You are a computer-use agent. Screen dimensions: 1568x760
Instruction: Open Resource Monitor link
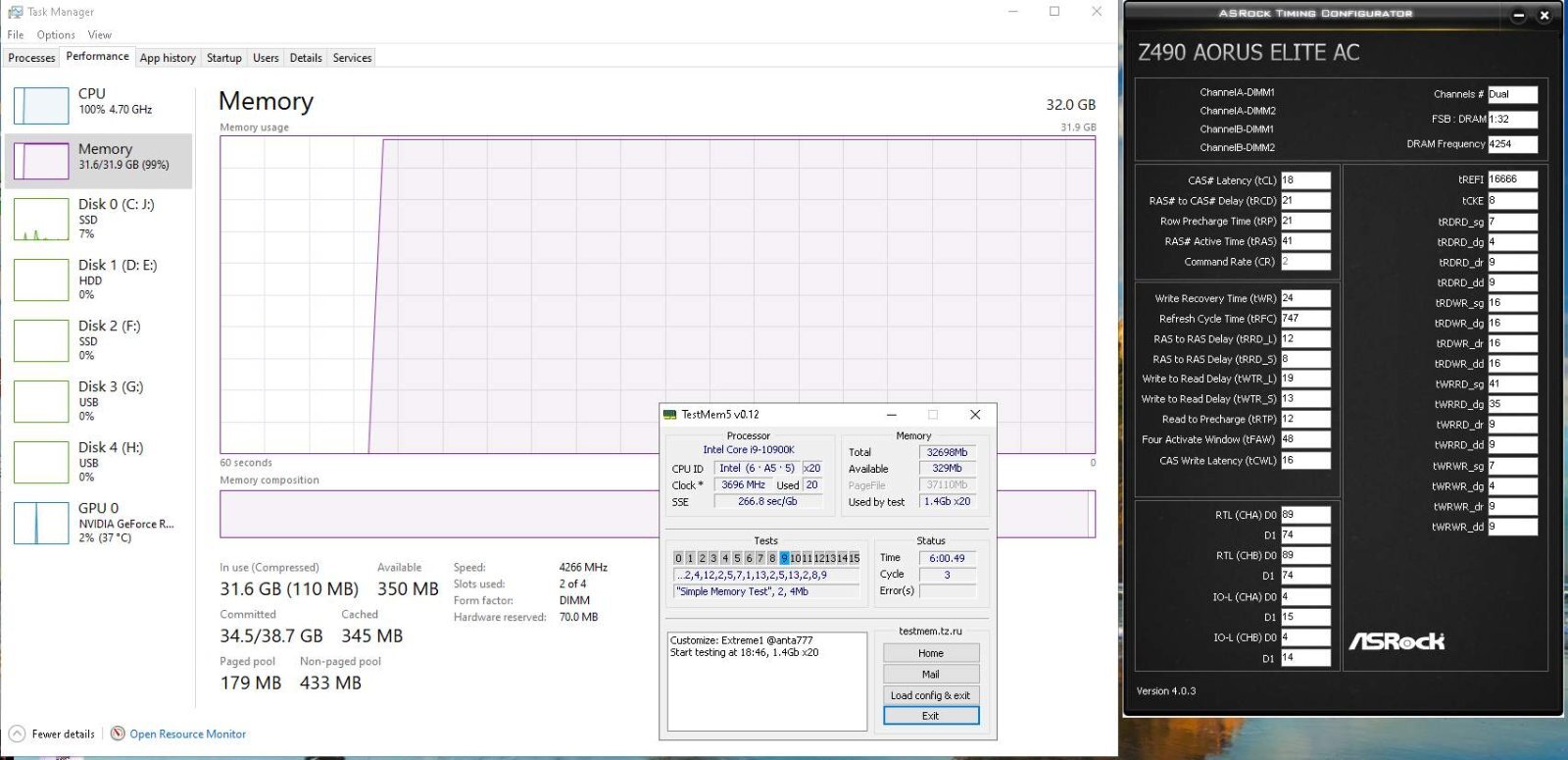tap(188, 734)
